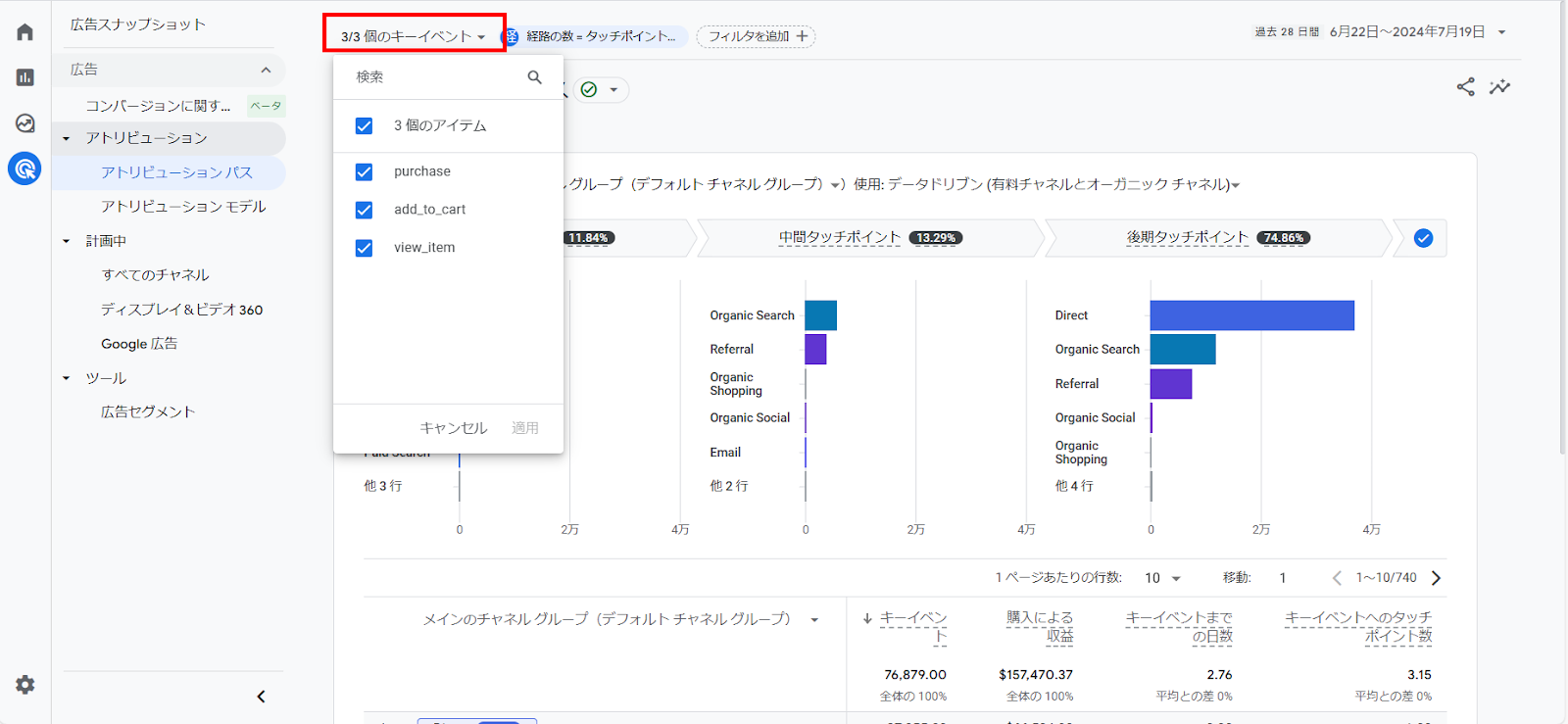Screen dimensions: 1568x724
Task: Click the 適用 button
Action: tap(525, 428)
